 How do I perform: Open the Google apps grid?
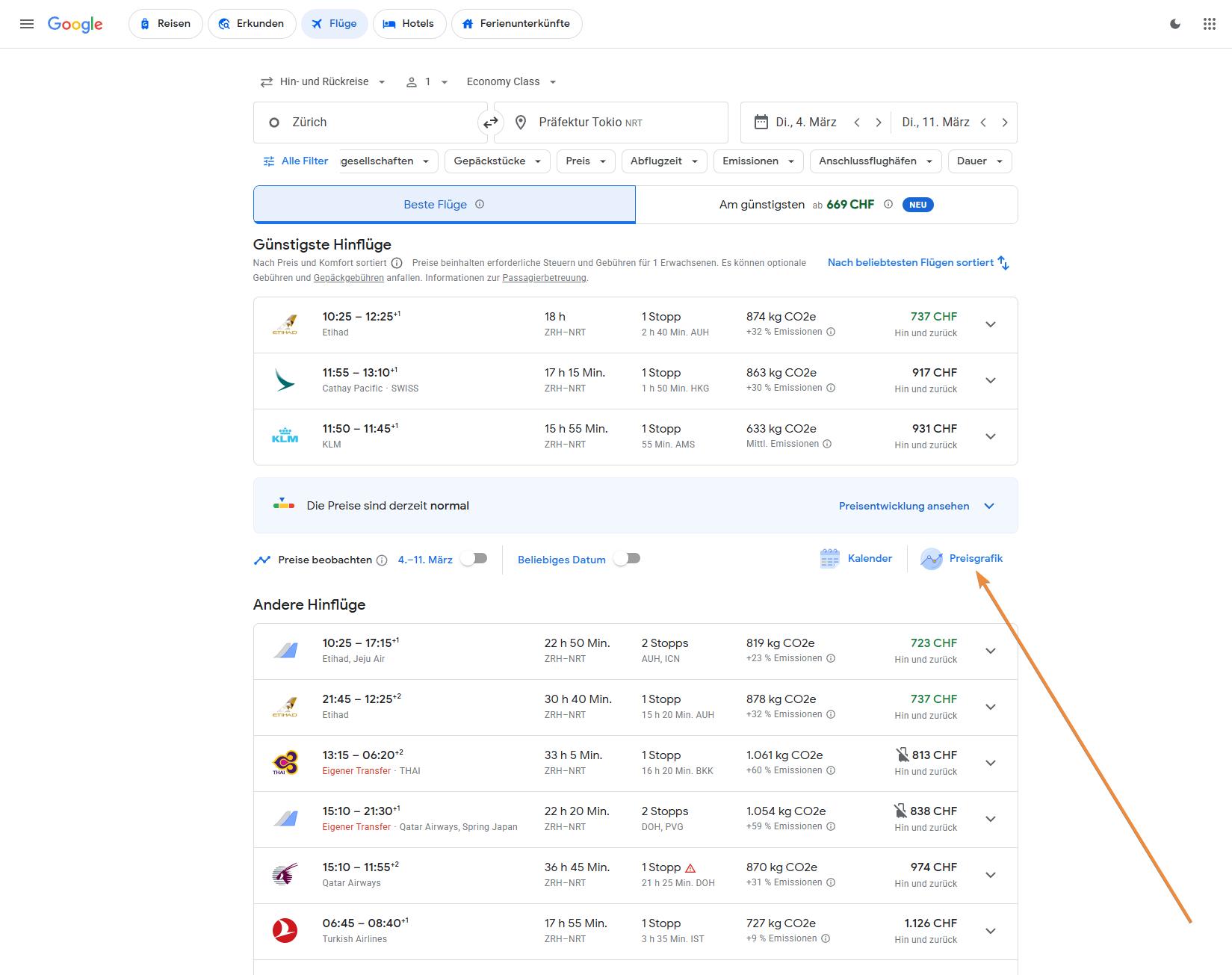coord(1209,24)
